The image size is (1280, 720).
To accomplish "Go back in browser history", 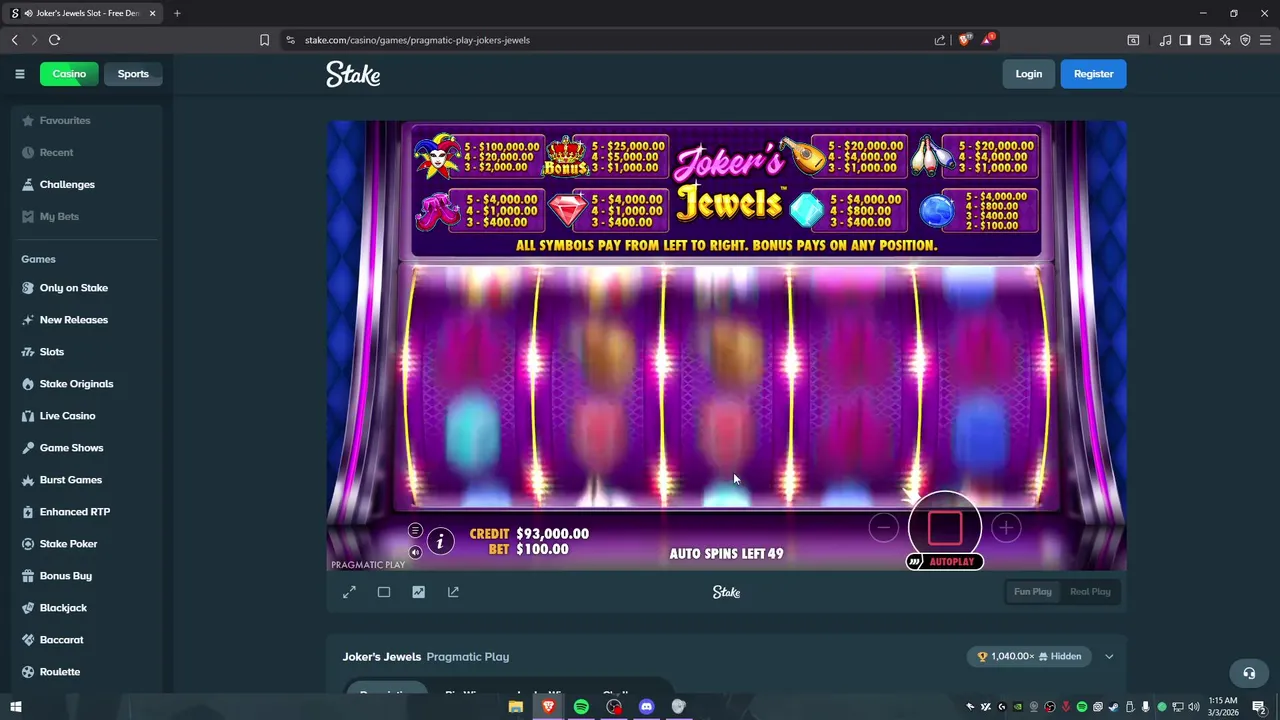I will pos(14,40).
